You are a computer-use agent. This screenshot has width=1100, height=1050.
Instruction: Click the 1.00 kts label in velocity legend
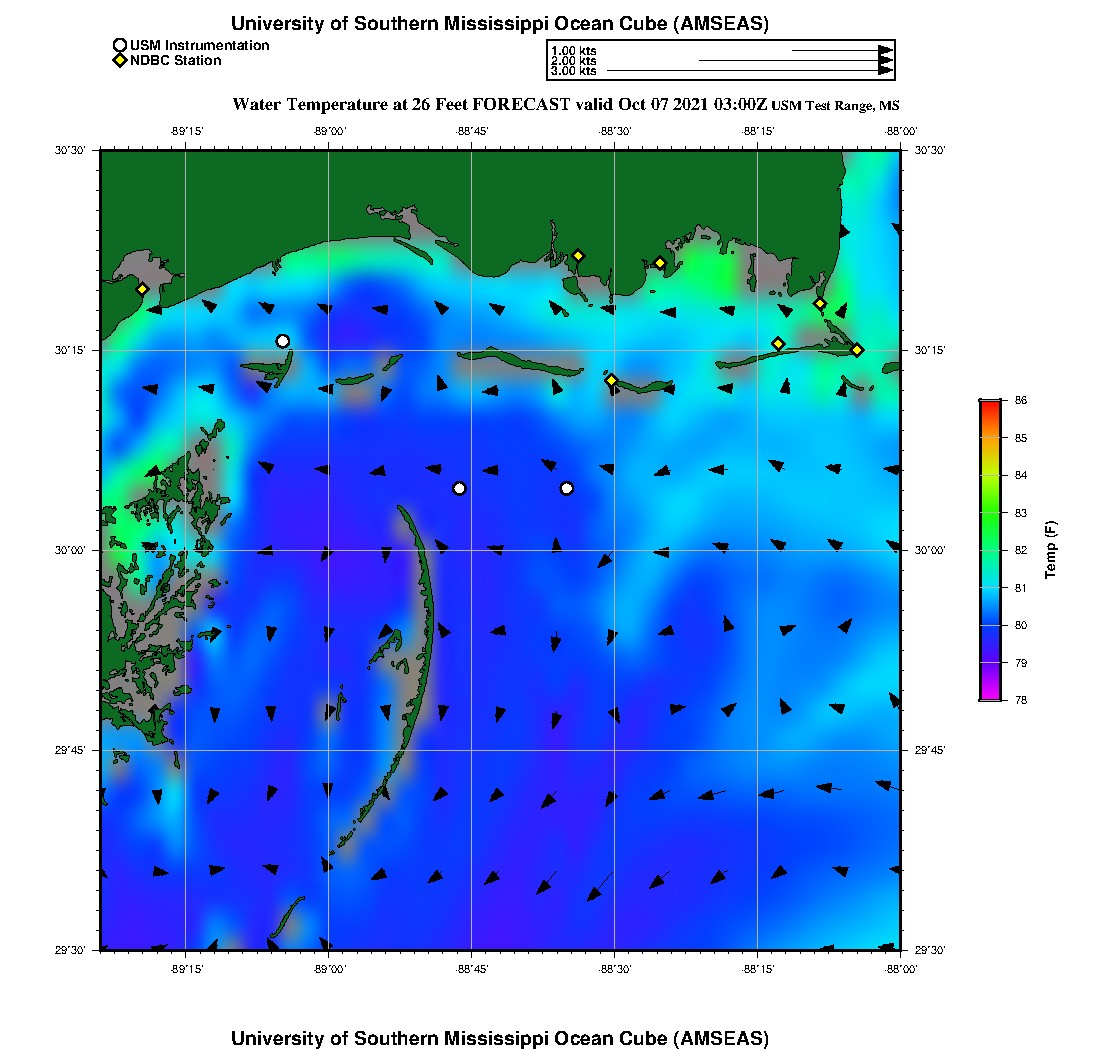(x=573, y=50)
